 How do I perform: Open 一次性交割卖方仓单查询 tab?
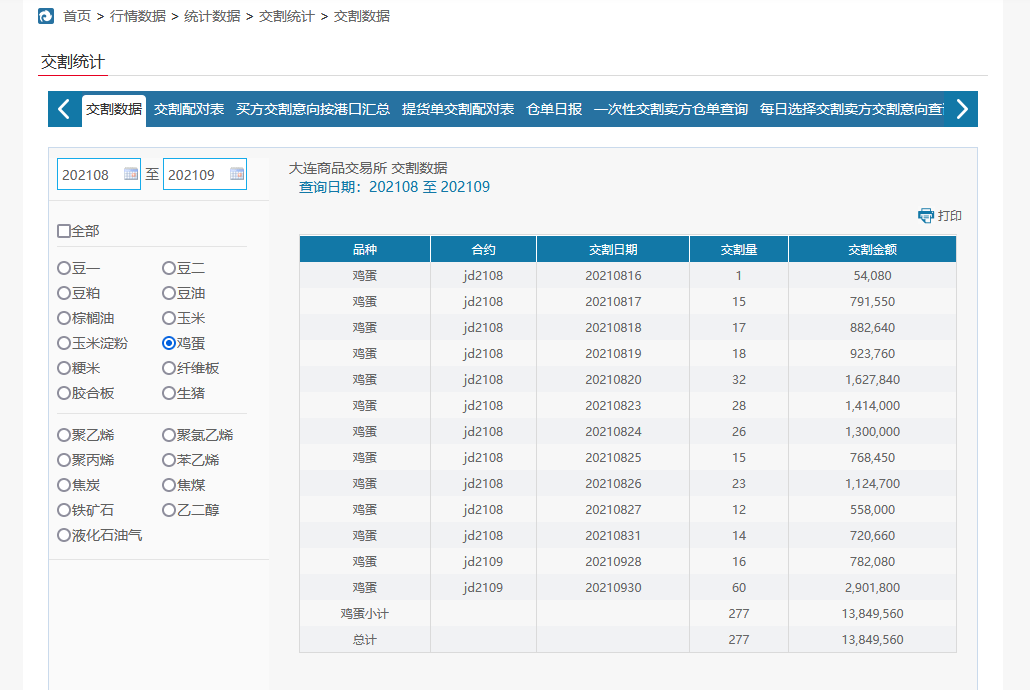pos(670,109)
